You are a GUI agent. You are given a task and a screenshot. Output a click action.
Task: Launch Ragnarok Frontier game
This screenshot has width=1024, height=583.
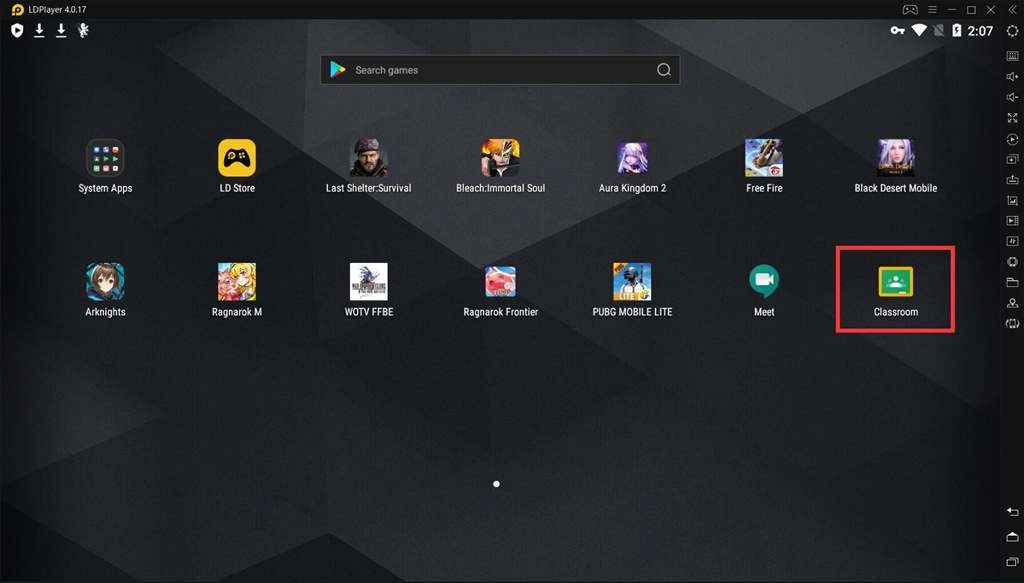[x=500, y=281]
